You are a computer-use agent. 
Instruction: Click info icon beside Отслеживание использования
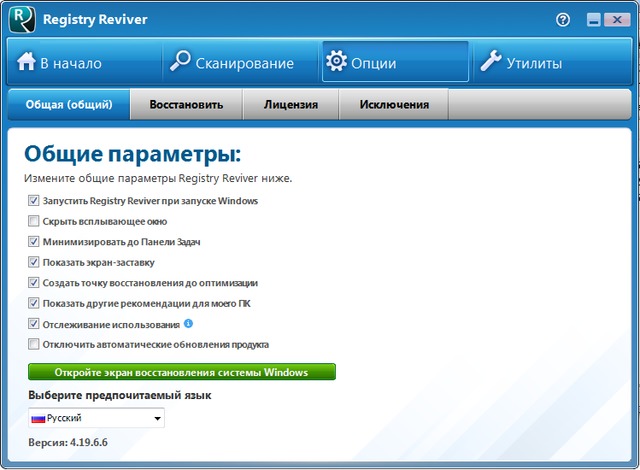188,324
